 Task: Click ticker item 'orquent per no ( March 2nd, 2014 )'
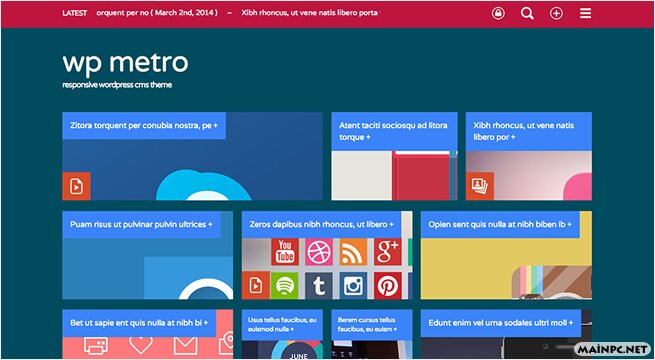tap(157, 13)
